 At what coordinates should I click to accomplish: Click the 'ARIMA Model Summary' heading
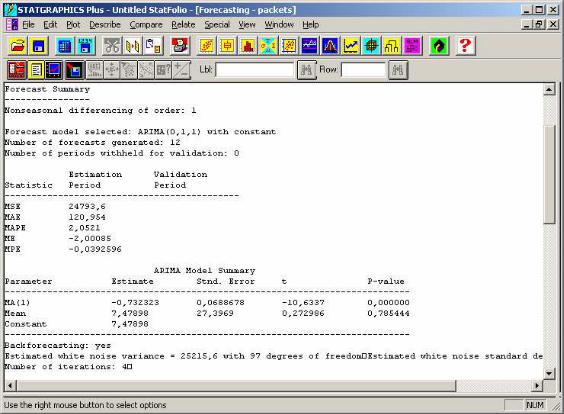(204, 270)
